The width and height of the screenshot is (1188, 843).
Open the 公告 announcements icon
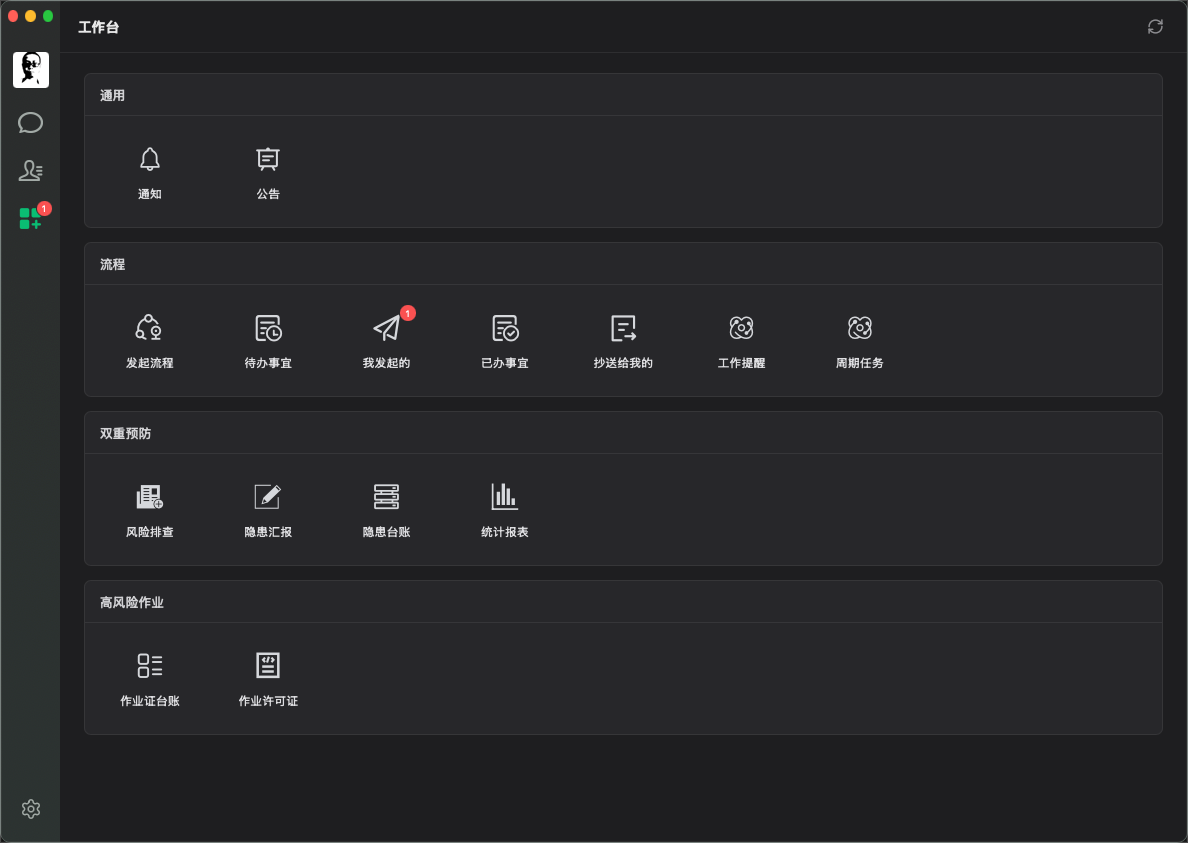[268, 160]
